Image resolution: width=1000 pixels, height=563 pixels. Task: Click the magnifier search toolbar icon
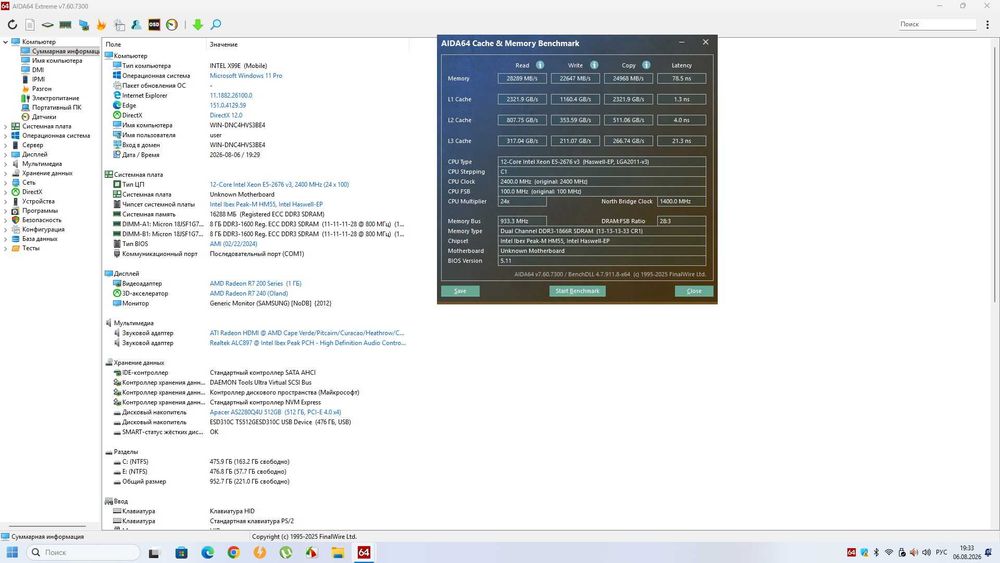216,24
